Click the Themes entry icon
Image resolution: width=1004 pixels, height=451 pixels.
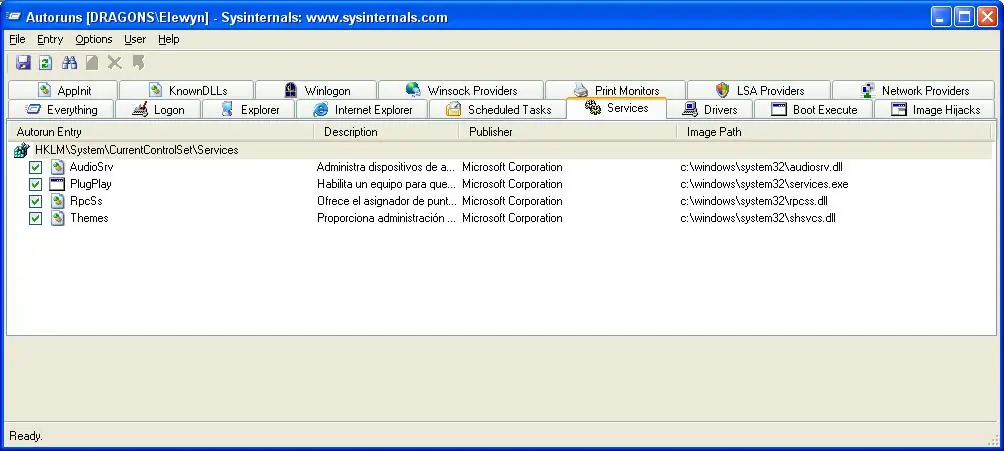pos(58,218)
